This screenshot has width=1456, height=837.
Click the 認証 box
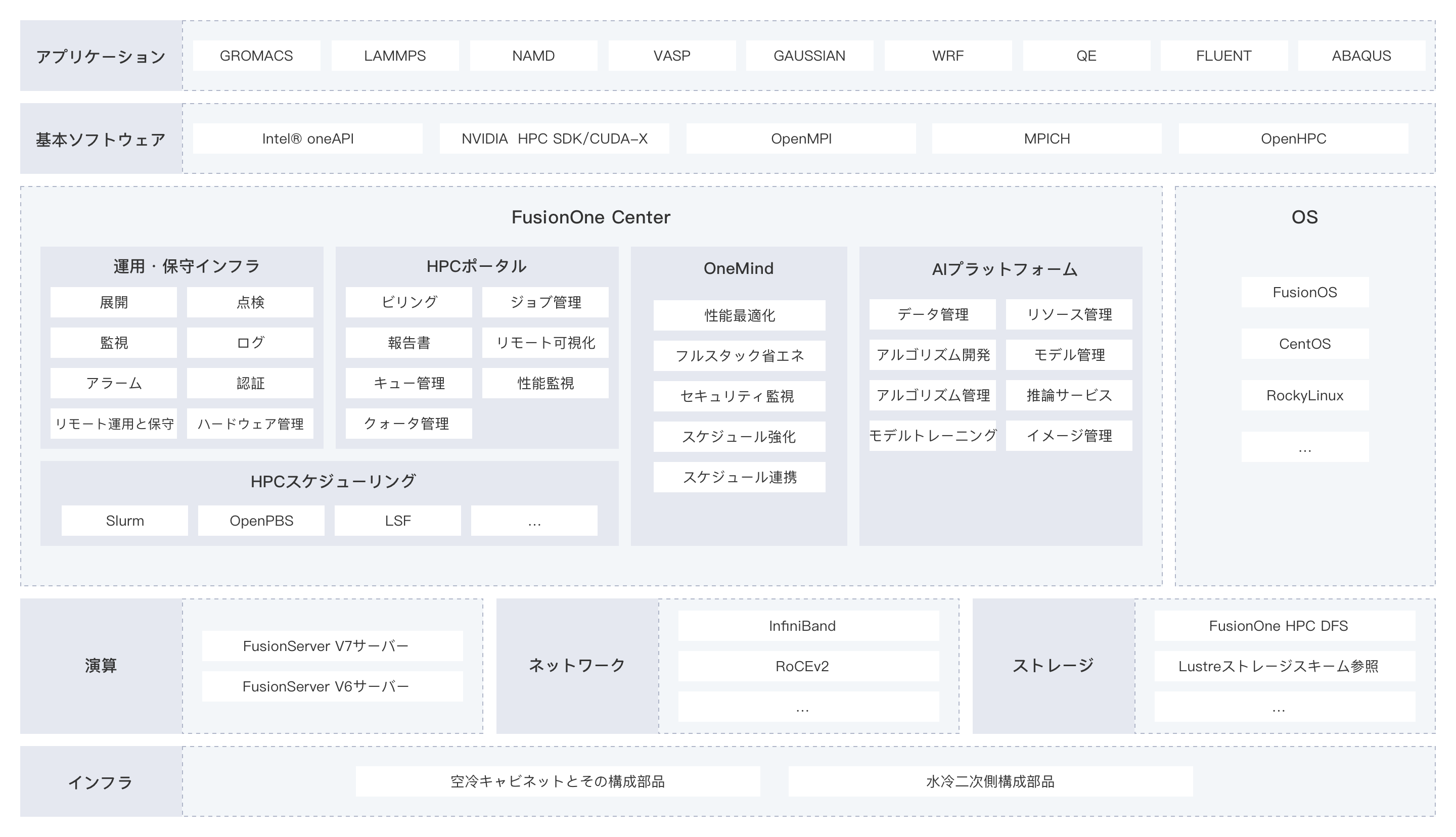[x=250, y=383]
